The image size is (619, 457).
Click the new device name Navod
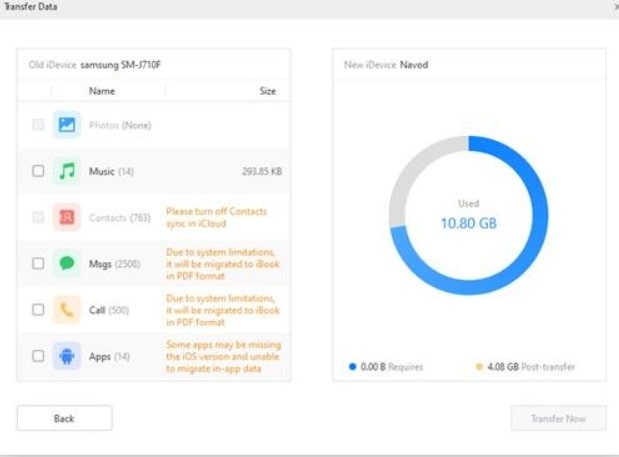pos(414,65)
